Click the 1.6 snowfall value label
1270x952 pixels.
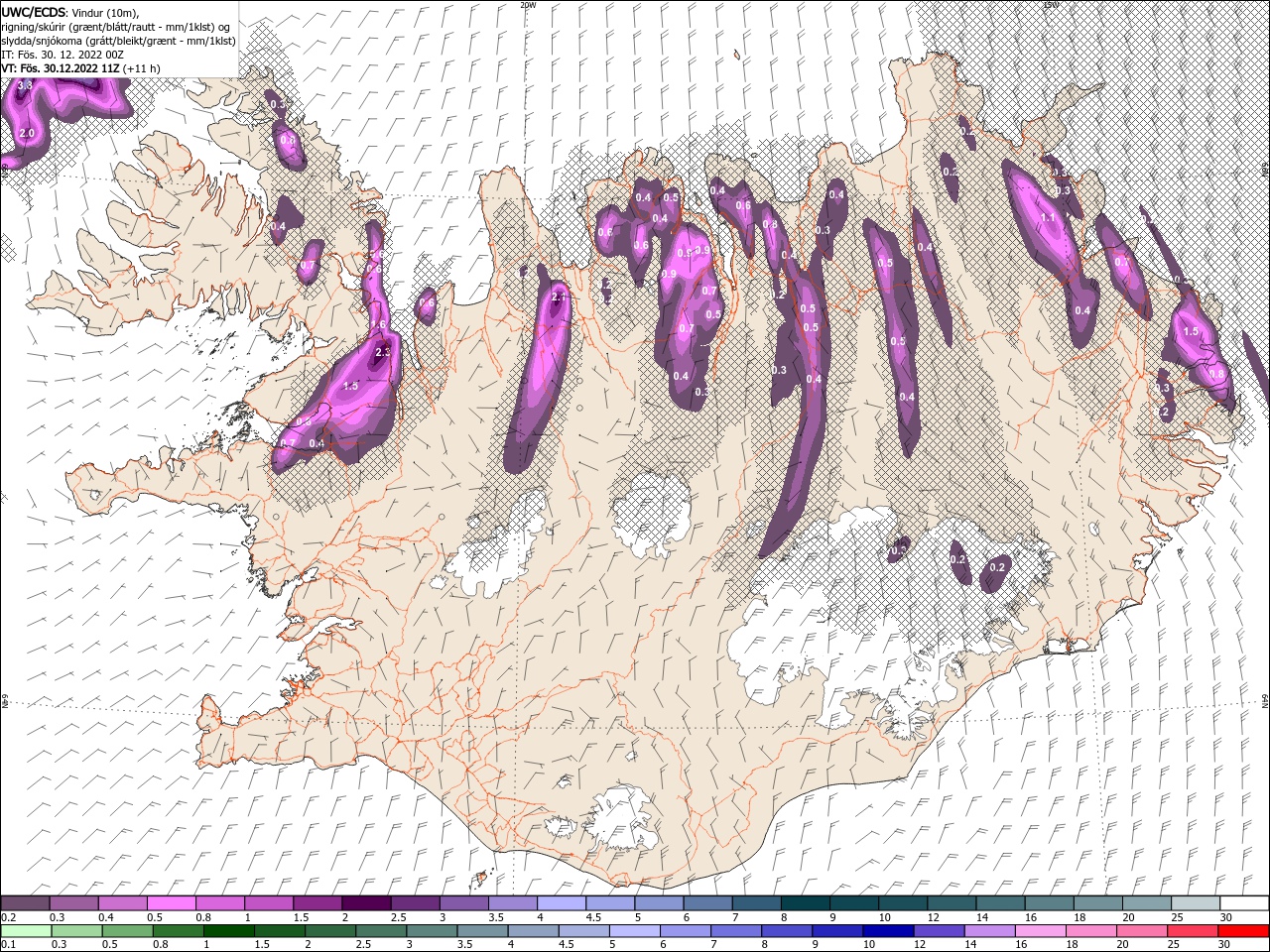pos(378,324)
